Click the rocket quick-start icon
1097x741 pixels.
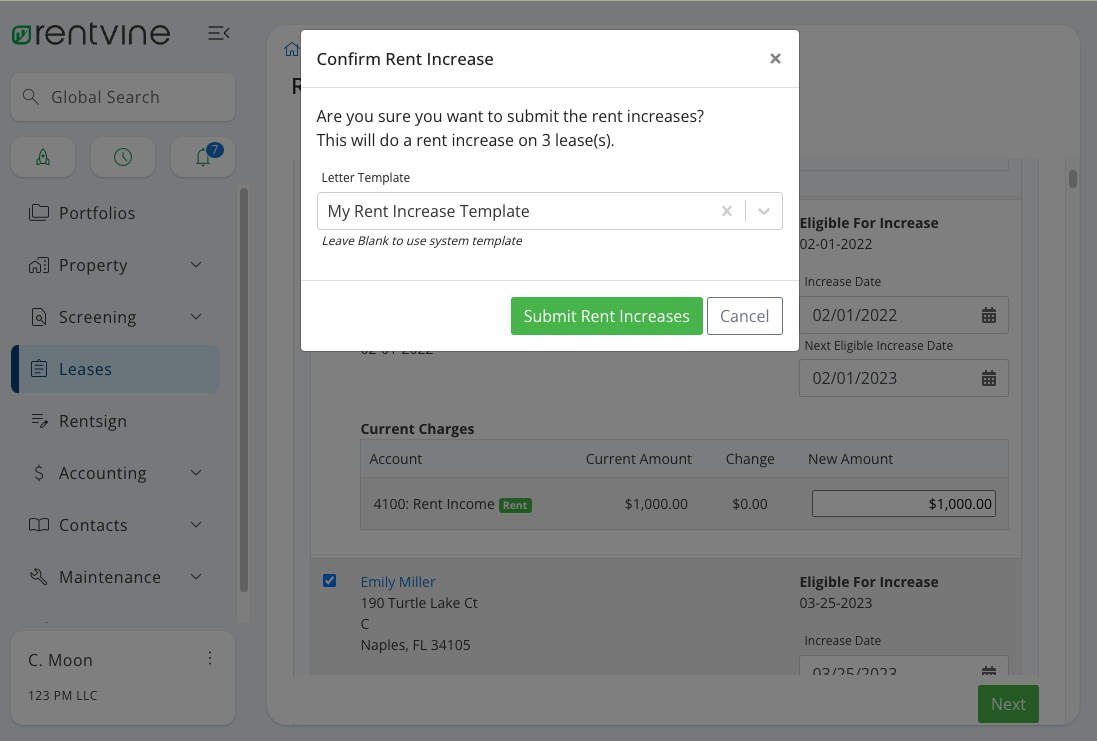pos(43,157)
